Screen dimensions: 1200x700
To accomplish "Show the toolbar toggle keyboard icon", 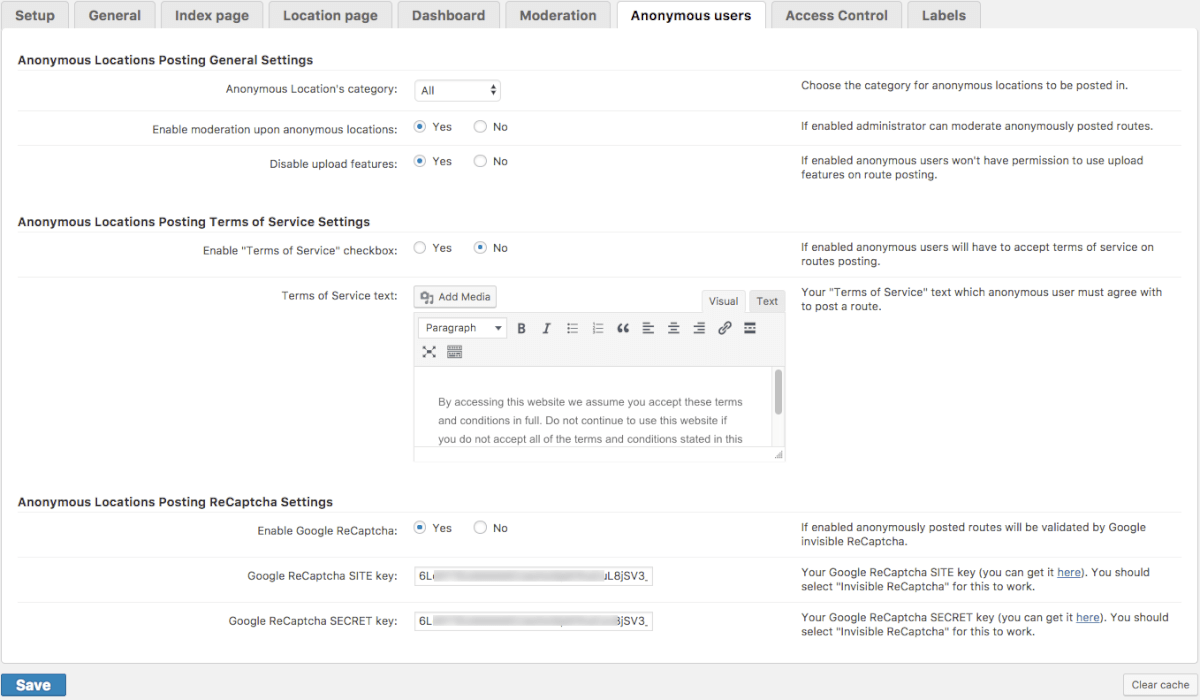I will click(455, 352).
